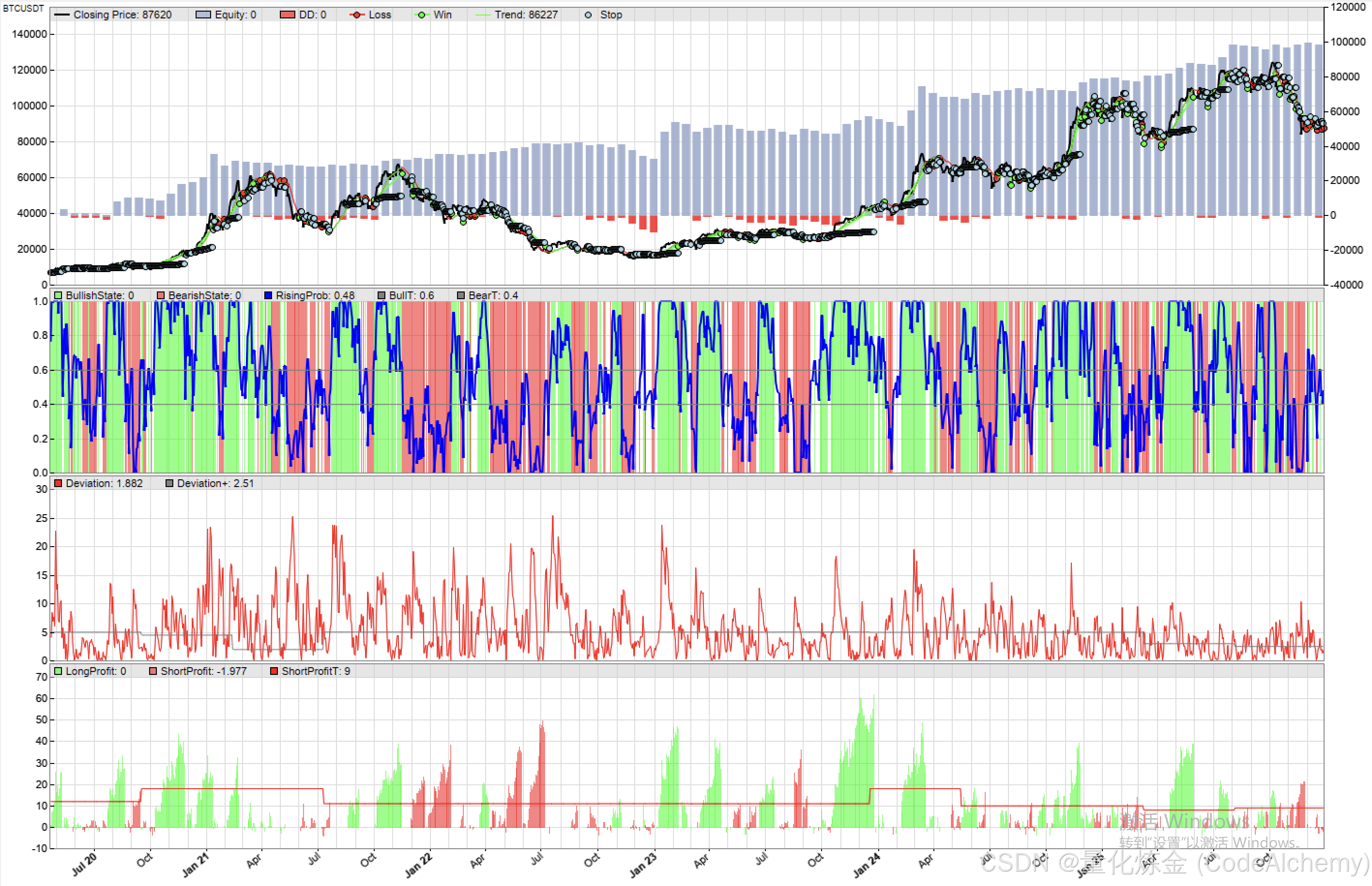Click the BTCUSDT symbol label
Image resolution: width=1372 pixels, height=886 pixels.
click(23, 8)
